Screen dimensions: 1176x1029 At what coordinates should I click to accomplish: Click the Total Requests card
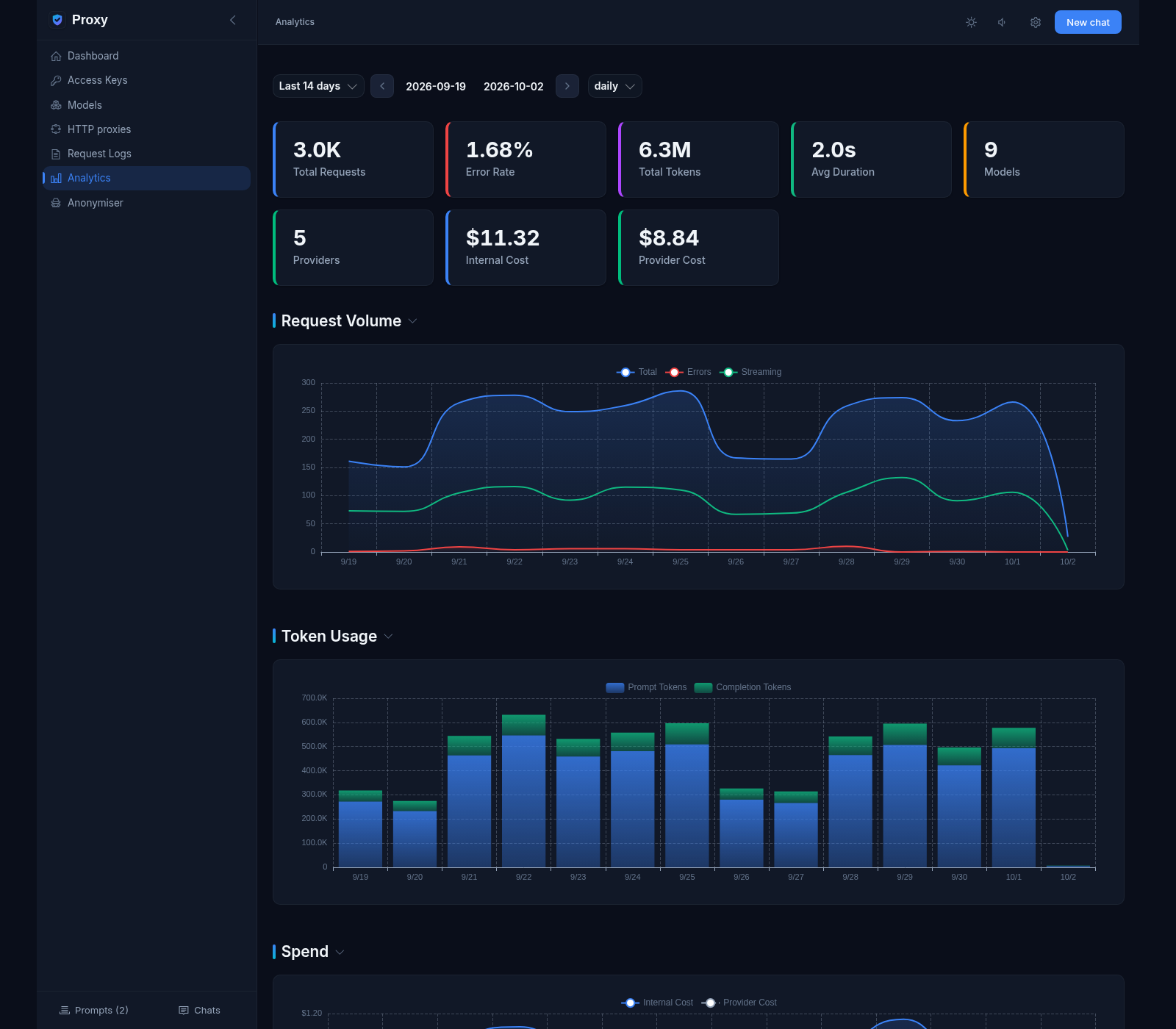click(x=353, y=159)
